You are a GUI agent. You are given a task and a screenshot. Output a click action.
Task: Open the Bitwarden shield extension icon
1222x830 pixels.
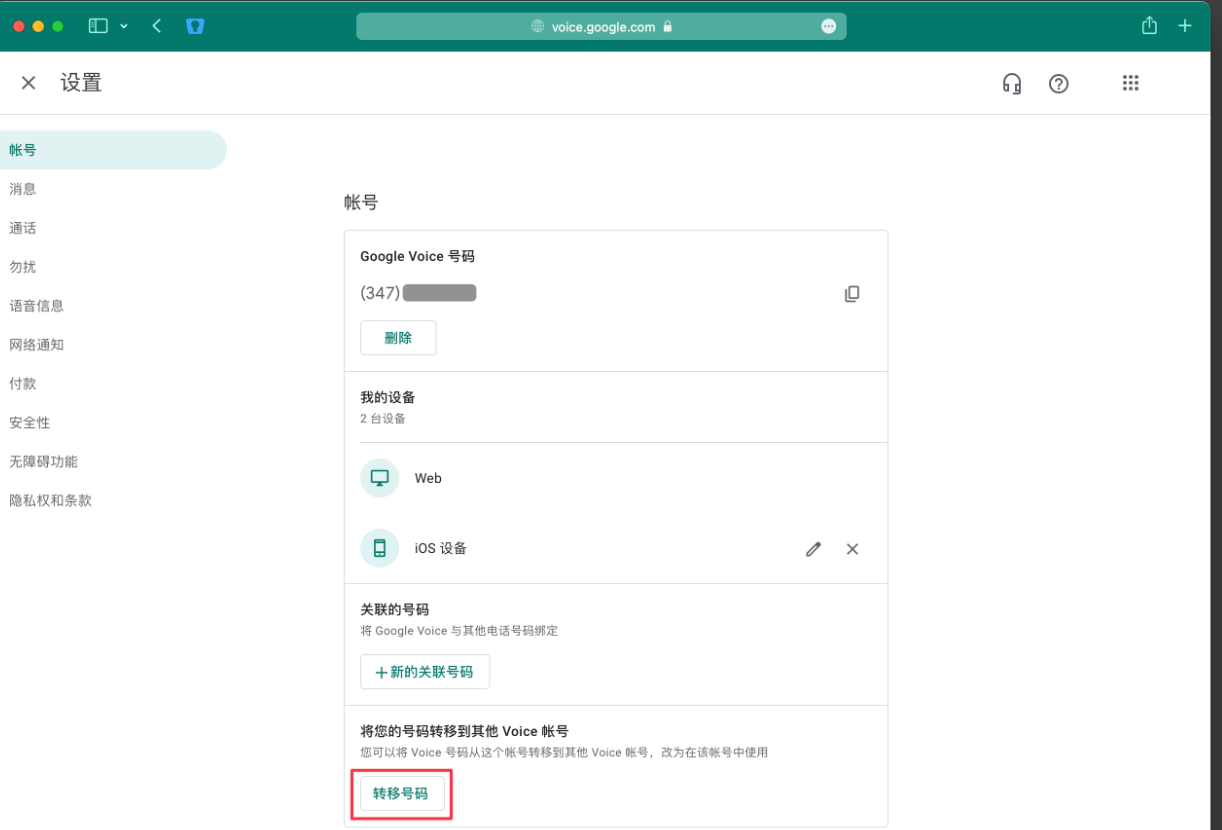tap(196, 26)
